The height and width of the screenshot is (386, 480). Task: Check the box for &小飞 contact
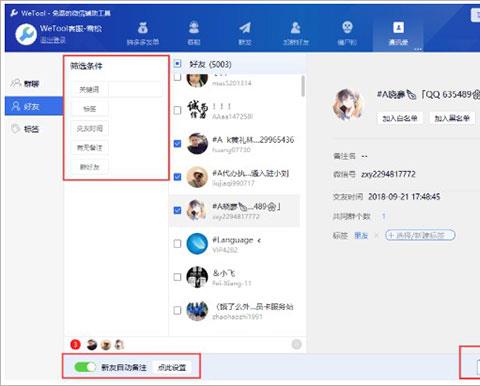tap(178, 277)
